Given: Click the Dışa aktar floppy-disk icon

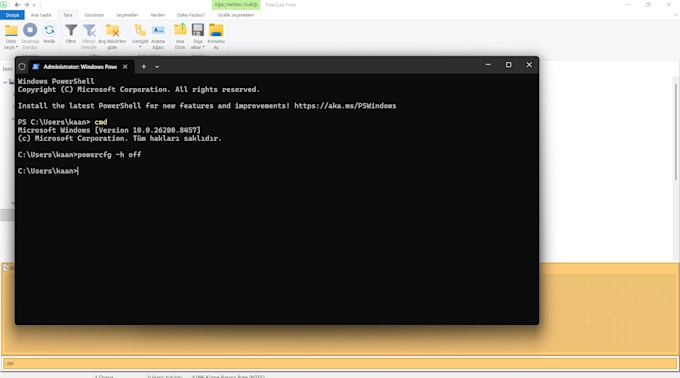Looking at the screenshot, I should 198,29.
